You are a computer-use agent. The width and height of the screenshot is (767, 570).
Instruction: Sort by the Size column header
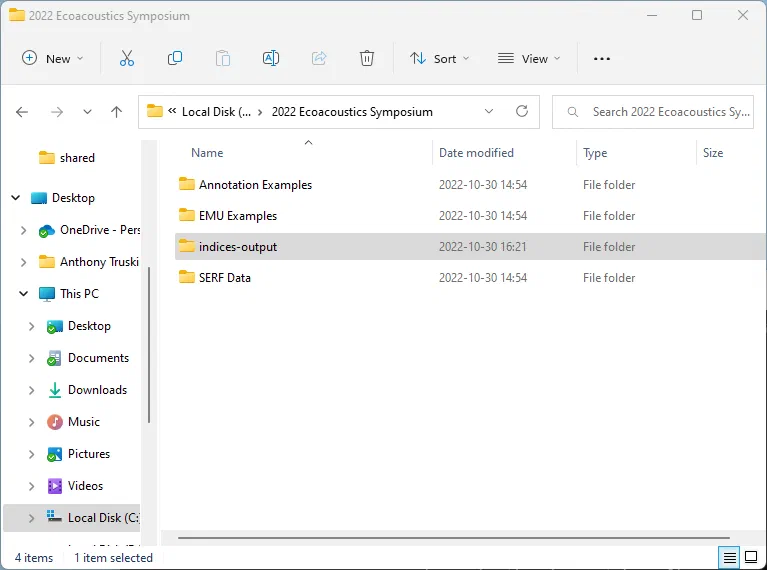click(713, 153)
